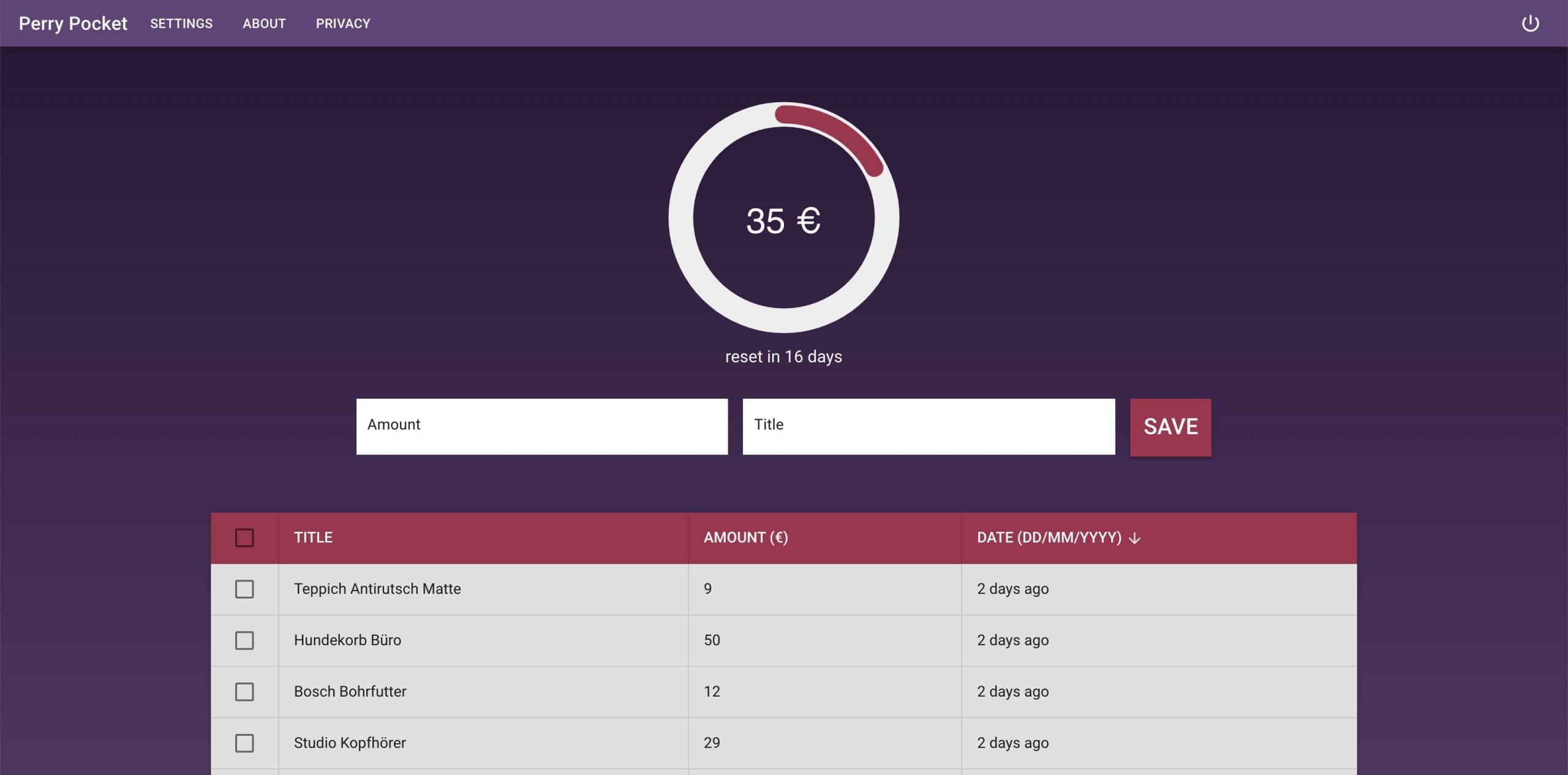Click the power logout icon

[x=1530, y=23]
